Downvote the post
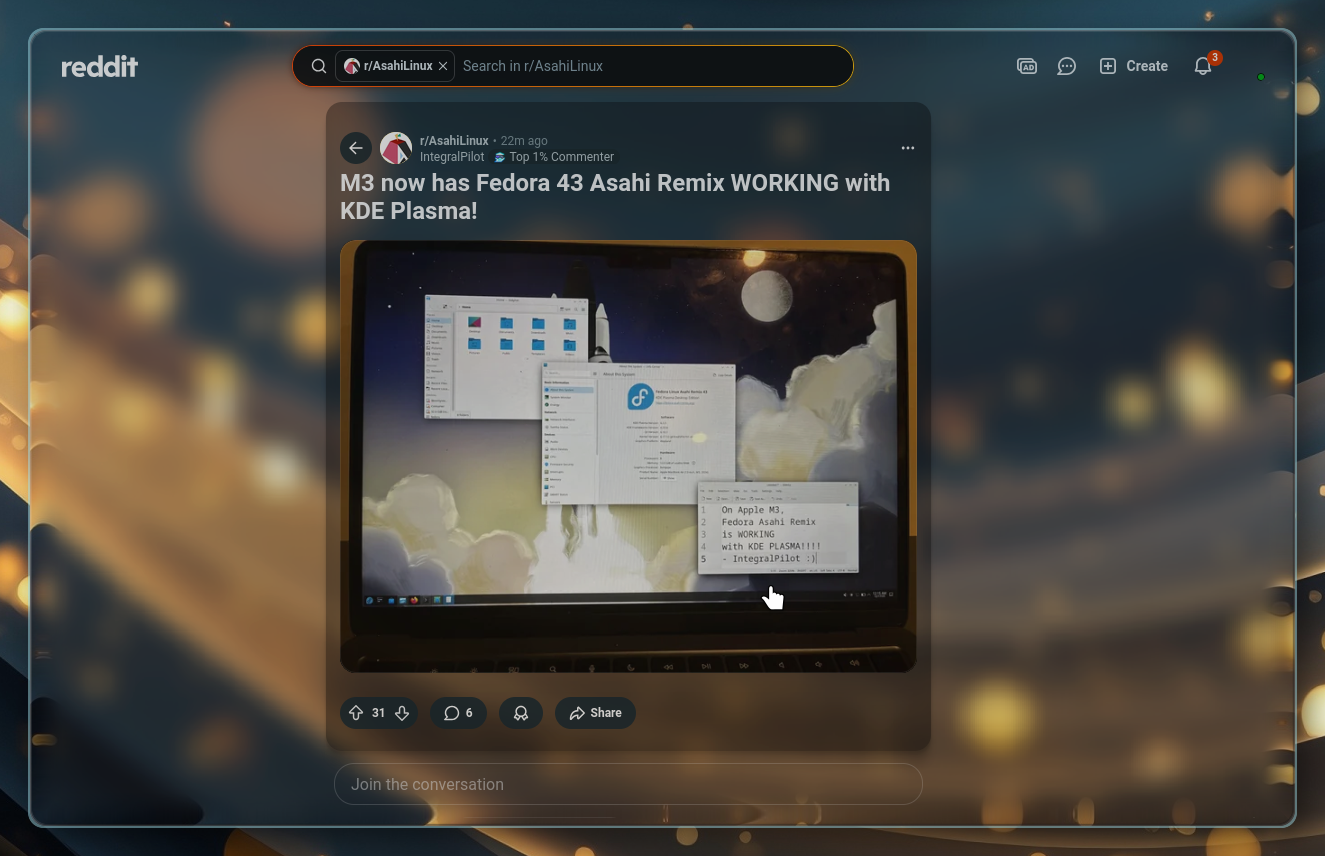 [402, 713]
